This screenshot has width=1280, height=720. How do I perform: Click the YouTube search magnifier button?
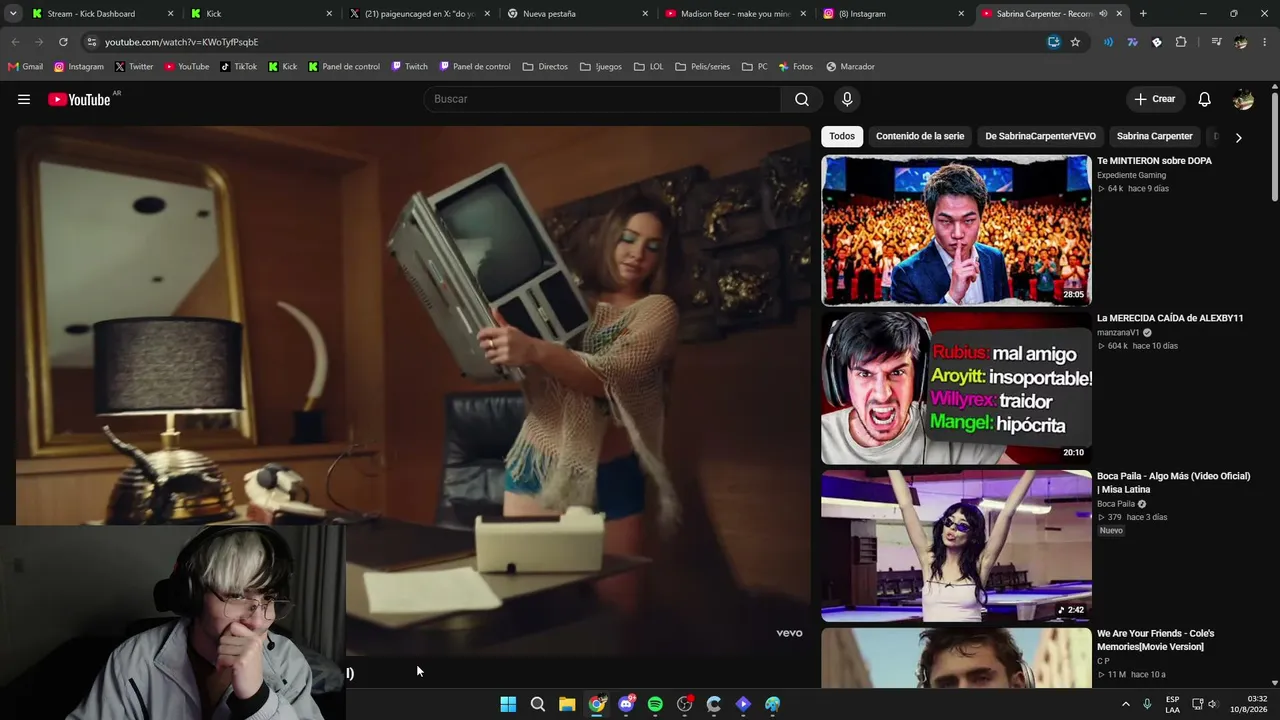(x=802, y=99)
